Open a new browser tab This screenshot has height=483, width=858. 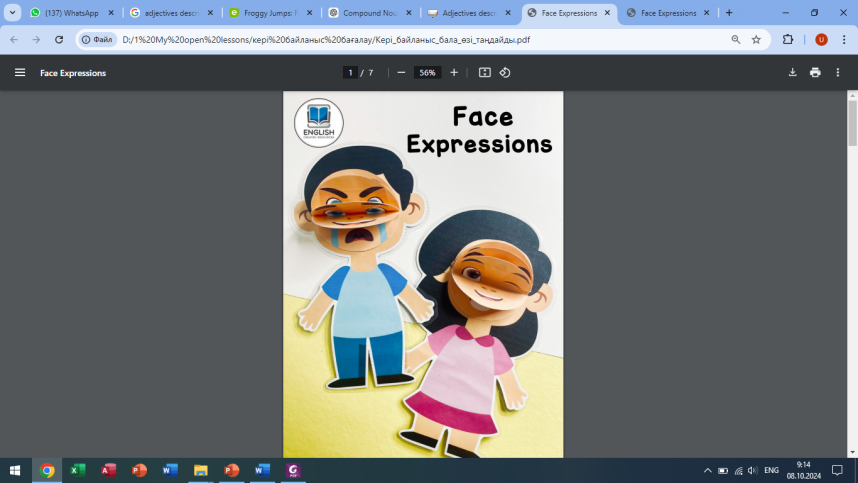[x=729, y=13]
